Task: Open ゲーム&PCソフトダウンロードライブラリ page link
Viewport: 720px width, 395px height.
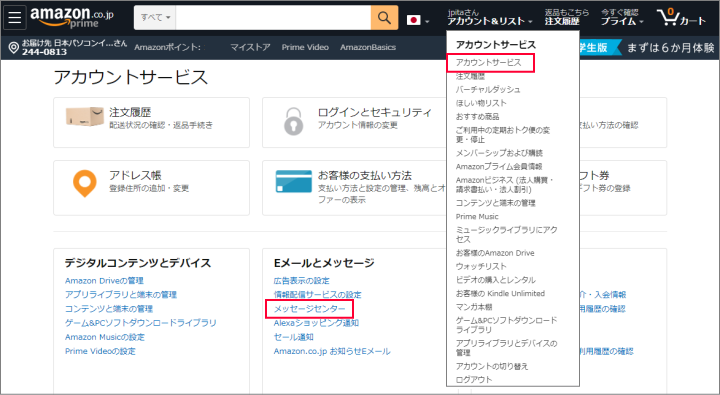Action: [x=141, y=323]
